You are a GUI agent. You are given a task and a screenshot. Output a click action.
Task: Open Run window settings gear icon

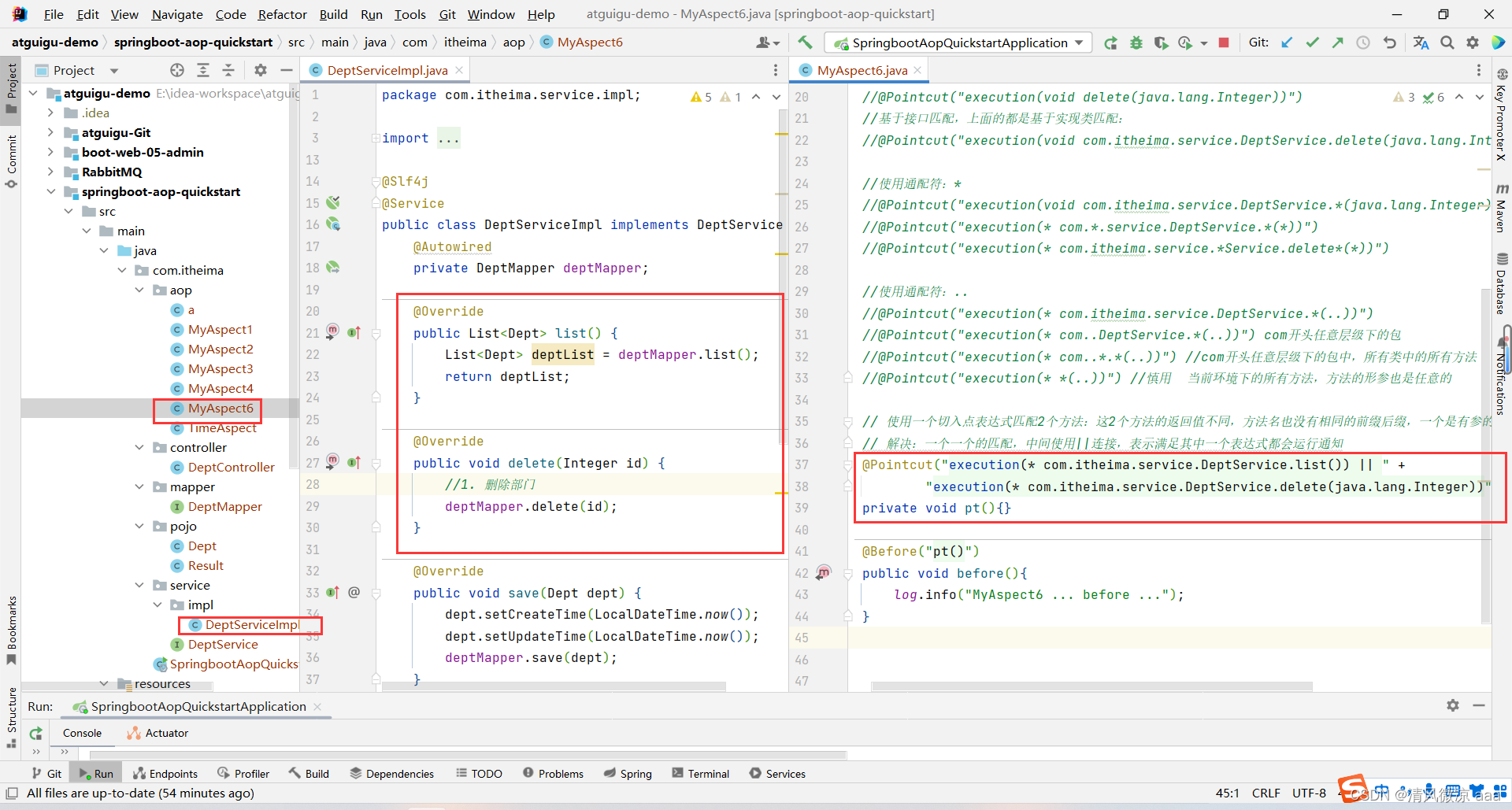1453,705
